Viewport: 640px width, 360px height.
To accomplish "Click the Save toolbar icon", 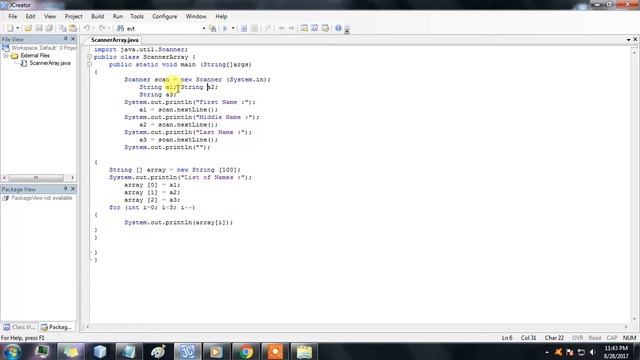I will [39, 28].
